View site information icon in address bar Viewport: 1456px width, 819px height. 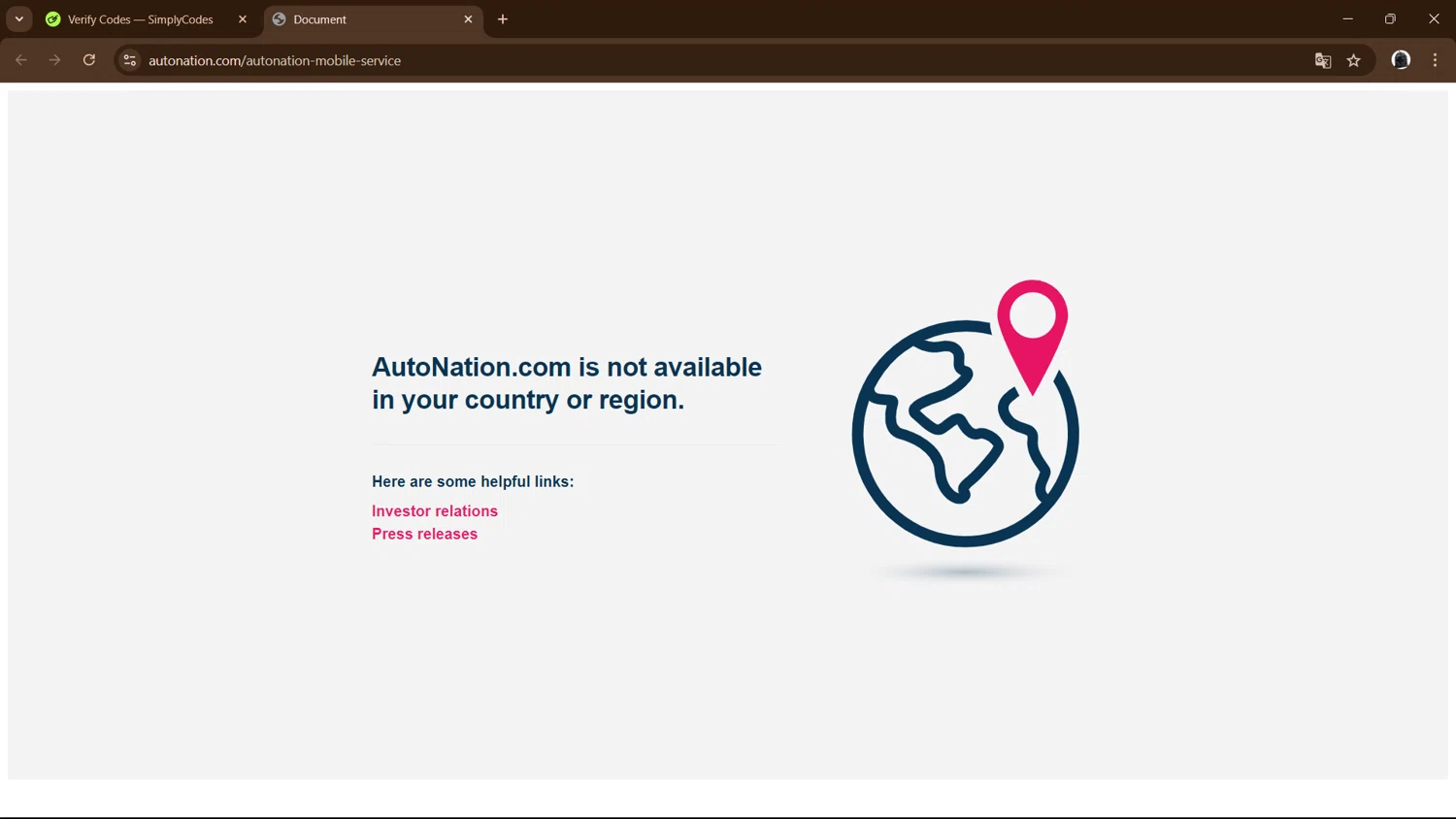130,60
